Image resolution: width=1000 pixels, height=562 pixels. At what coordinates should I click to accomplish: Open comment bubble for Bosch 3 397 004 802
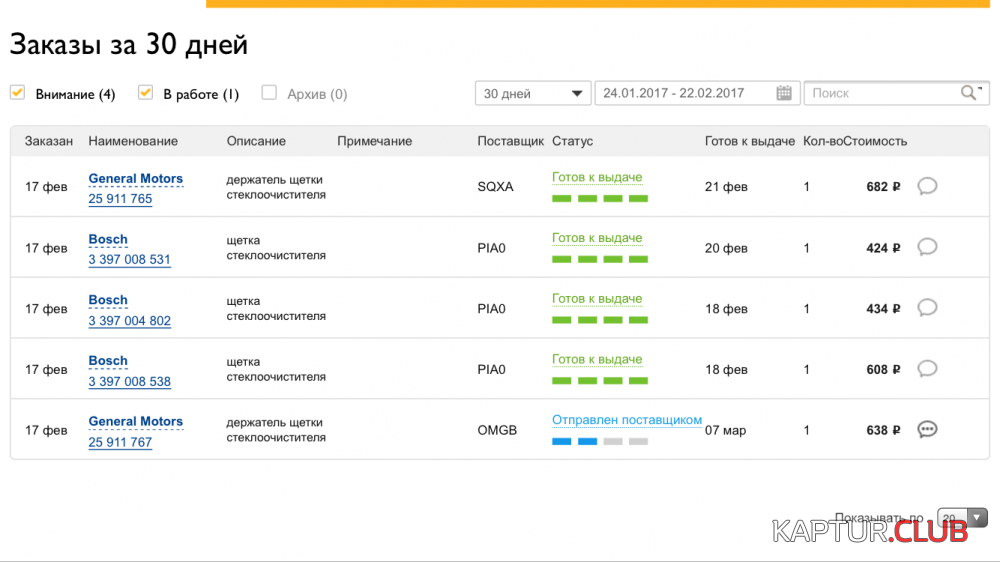coord(927,307)
